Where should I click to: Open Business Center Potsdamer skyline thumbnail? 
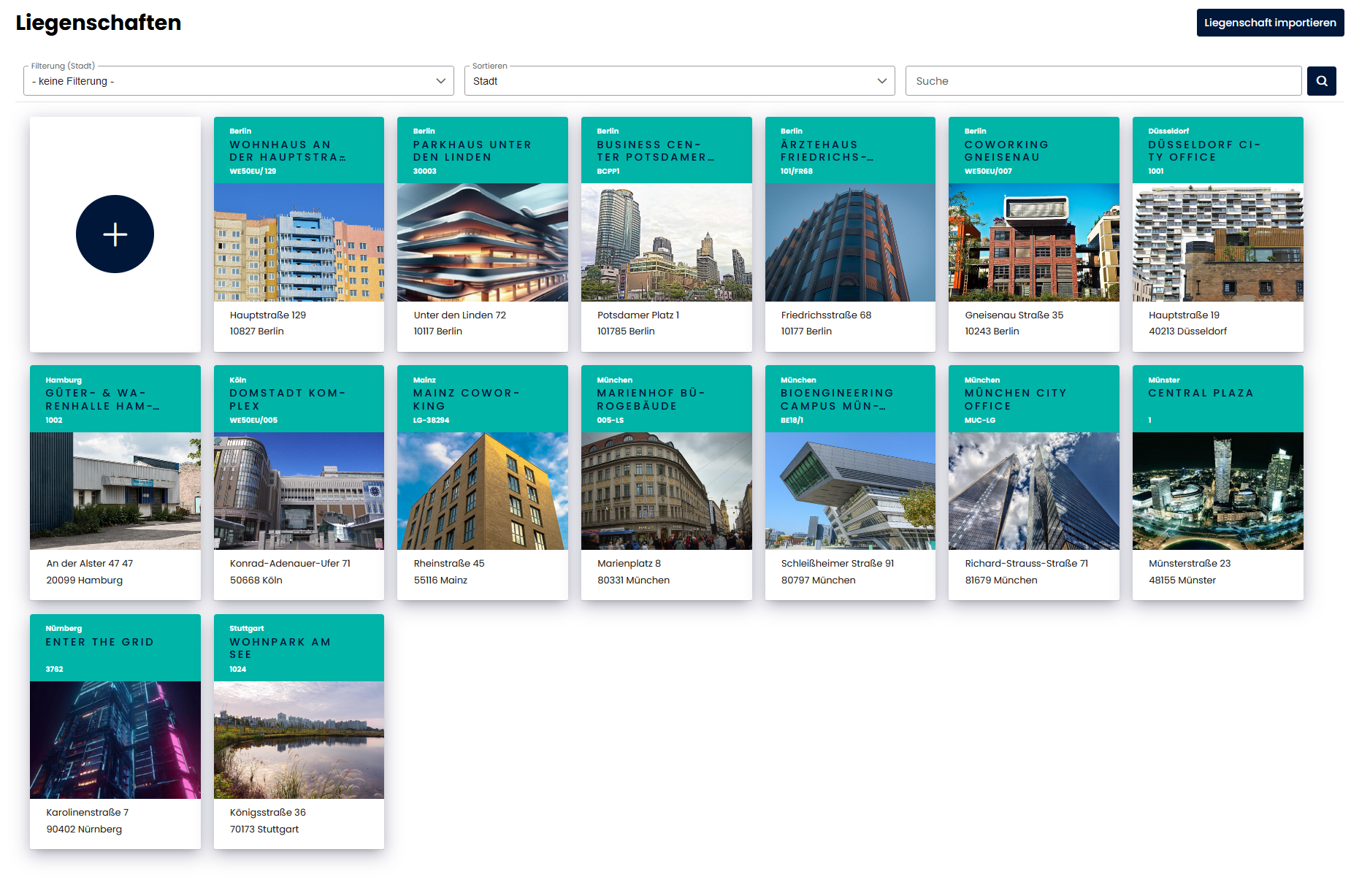click(x=666, y=242)
